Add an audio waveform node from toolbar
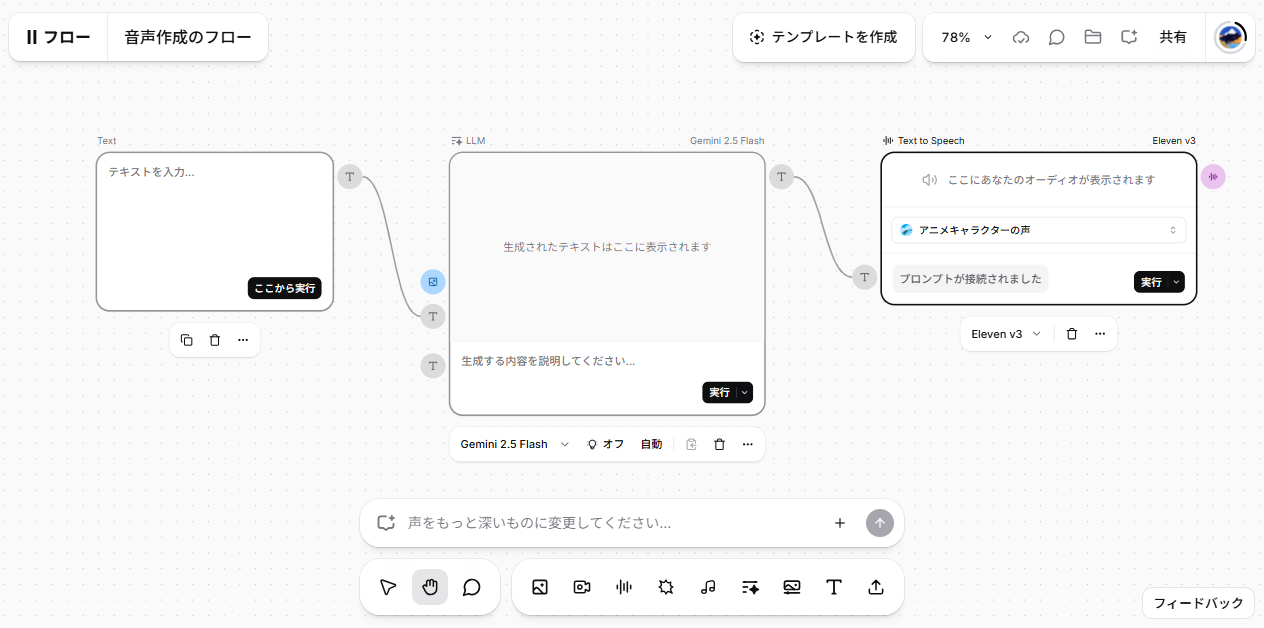This screenshot has height=628, width=1264. 624,587
